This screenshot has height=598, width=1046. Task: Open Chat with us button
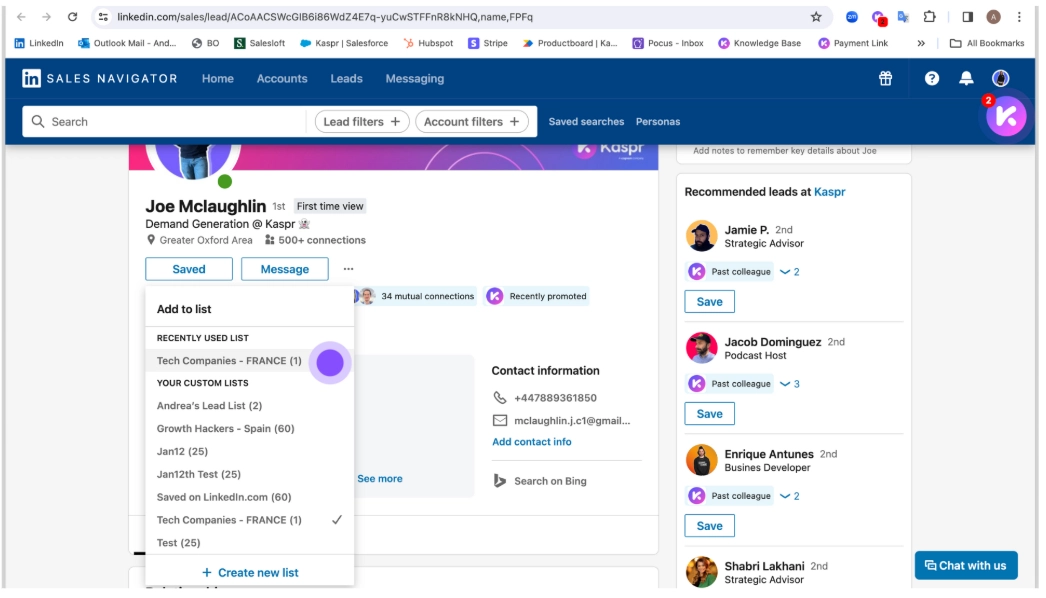pyautogui.click(x=965, y=565)
